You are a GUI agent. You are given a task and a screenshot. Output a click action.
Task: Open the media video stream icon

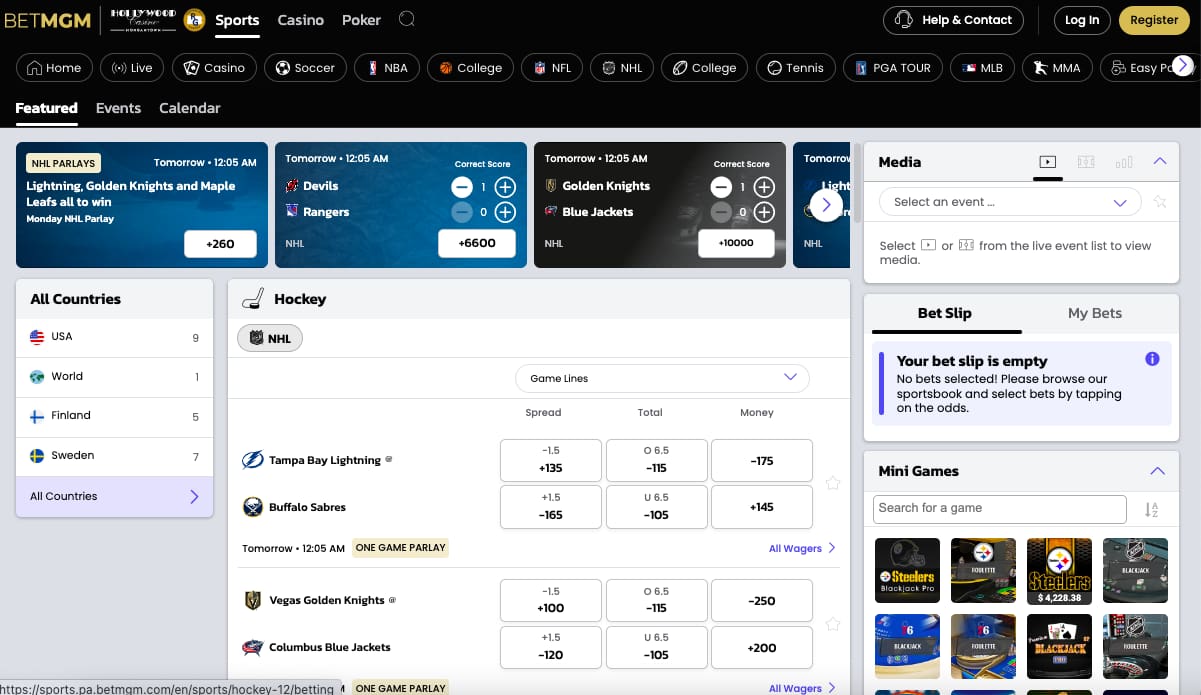tap(1047, 162)
